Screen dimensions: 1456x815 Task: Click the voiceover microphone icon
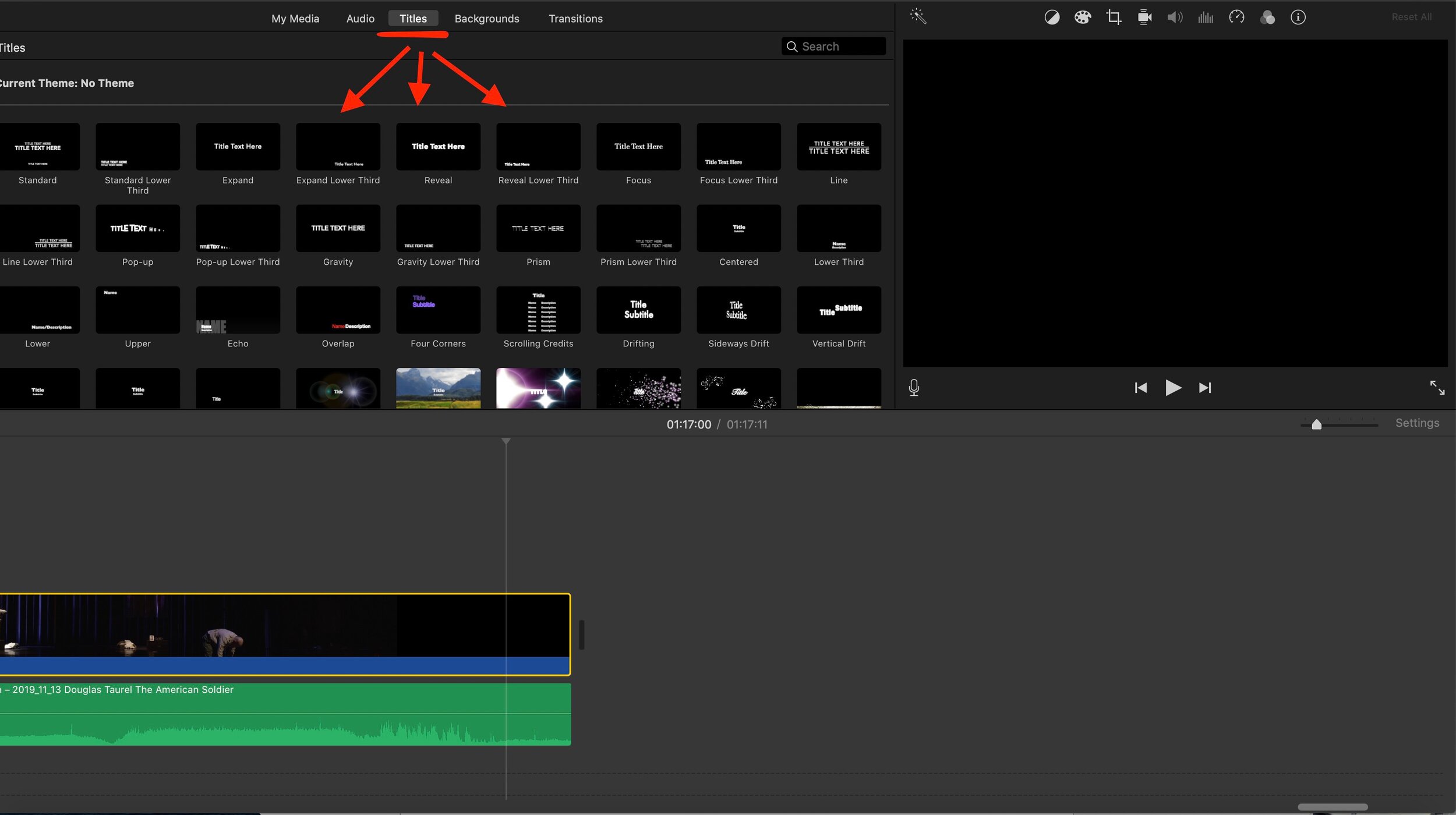[914, 388]
